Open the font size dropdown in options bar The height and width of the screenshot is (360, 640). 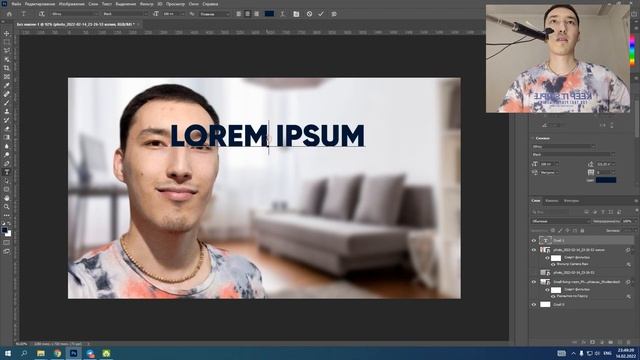173,14
